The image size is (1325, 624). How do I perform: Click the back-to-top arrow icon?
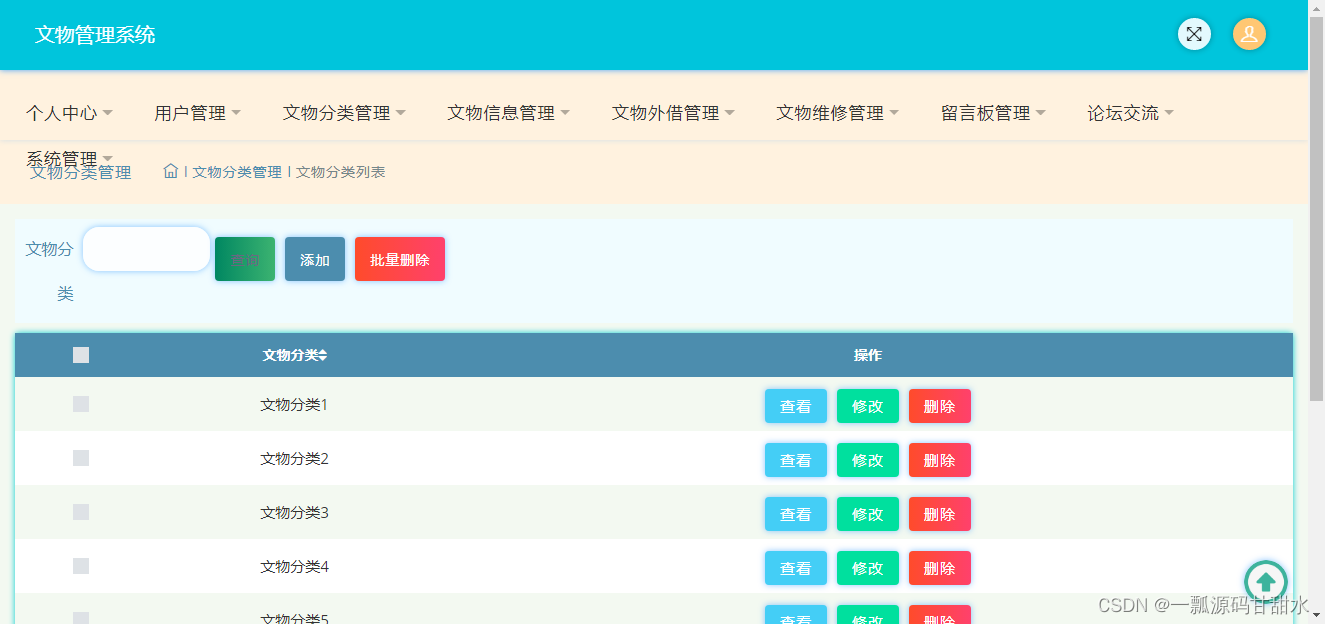(1265, 582)
